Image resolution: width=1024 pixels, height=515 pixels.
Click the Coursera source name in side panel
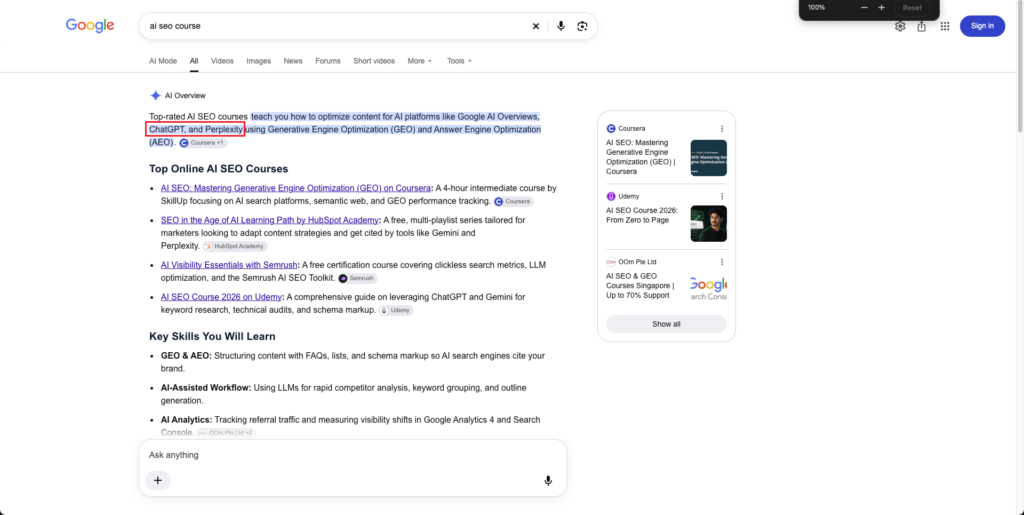tap(632, 129)
